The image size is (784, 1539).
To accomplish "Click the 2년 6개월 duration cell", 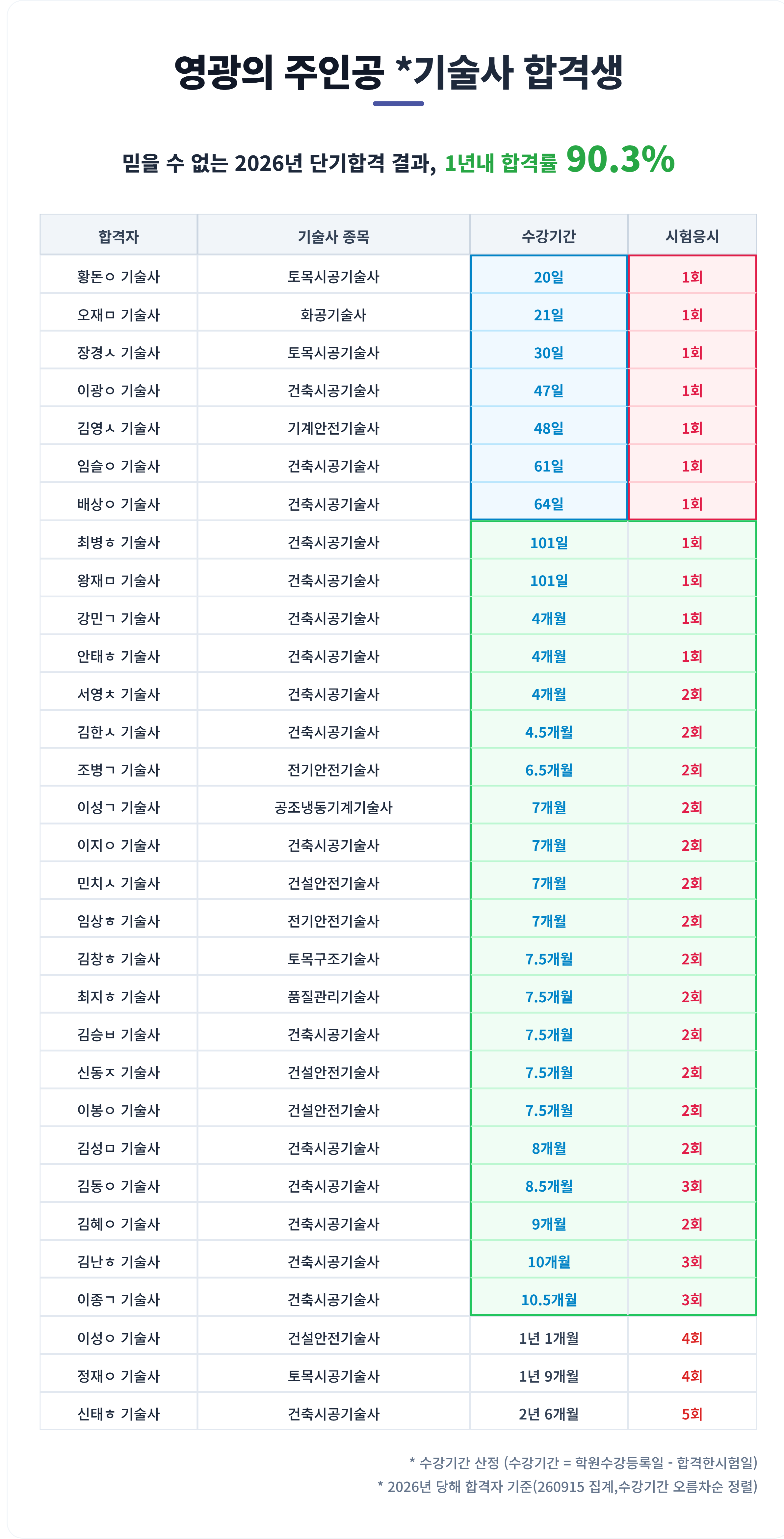I will click(549, 1414).
